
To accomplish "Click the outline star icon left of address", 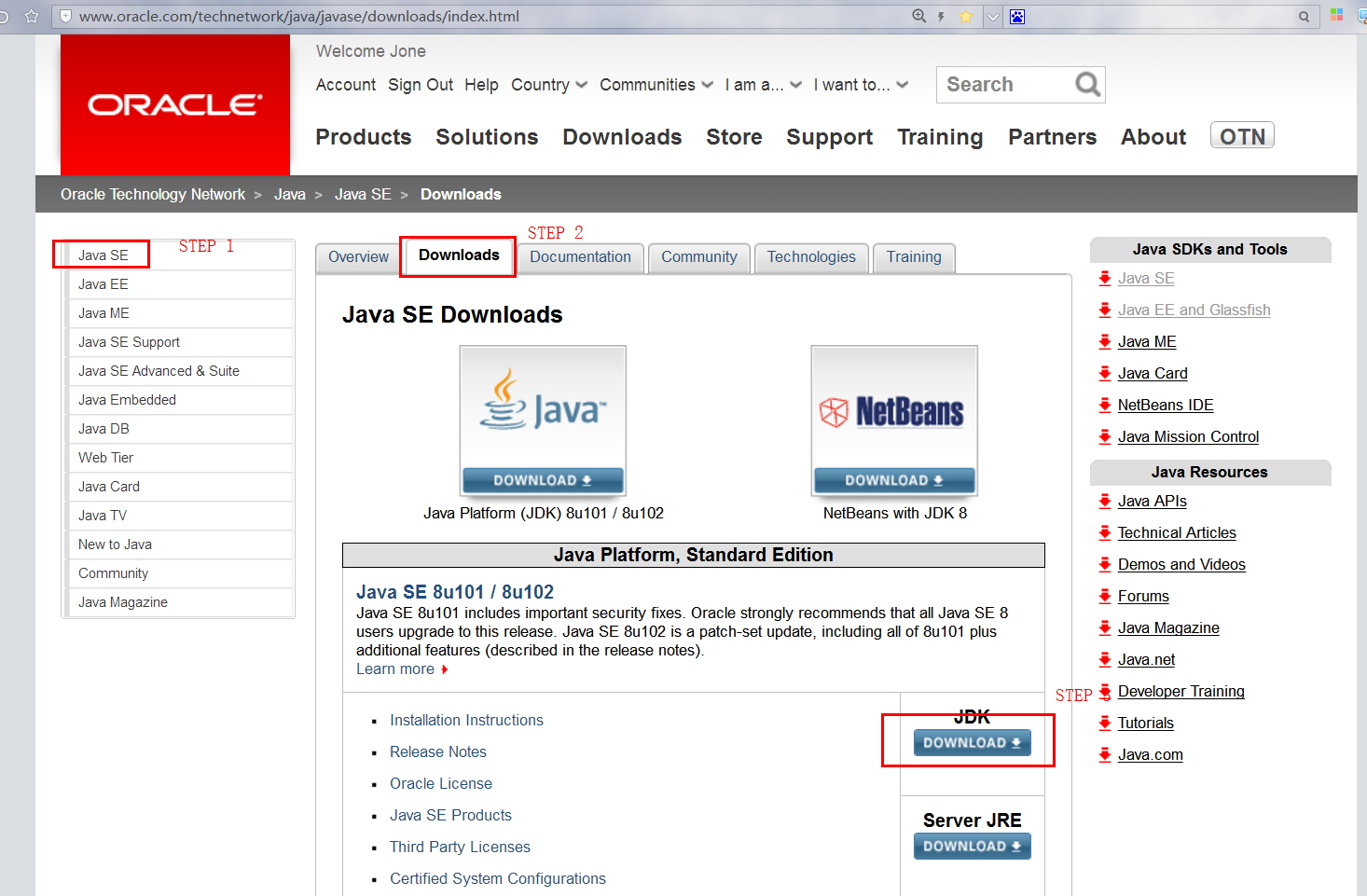I will click(x=32, y=16).
